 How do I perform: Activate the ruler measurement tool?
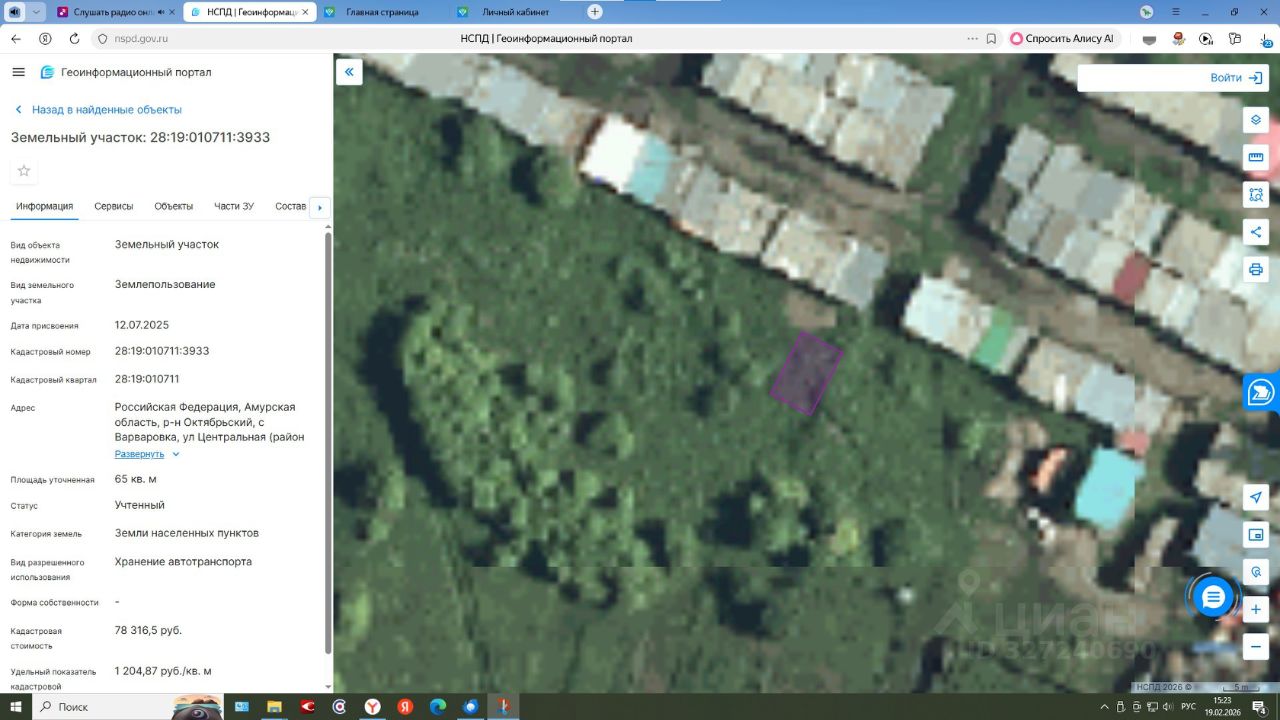tap(1256, 157)
